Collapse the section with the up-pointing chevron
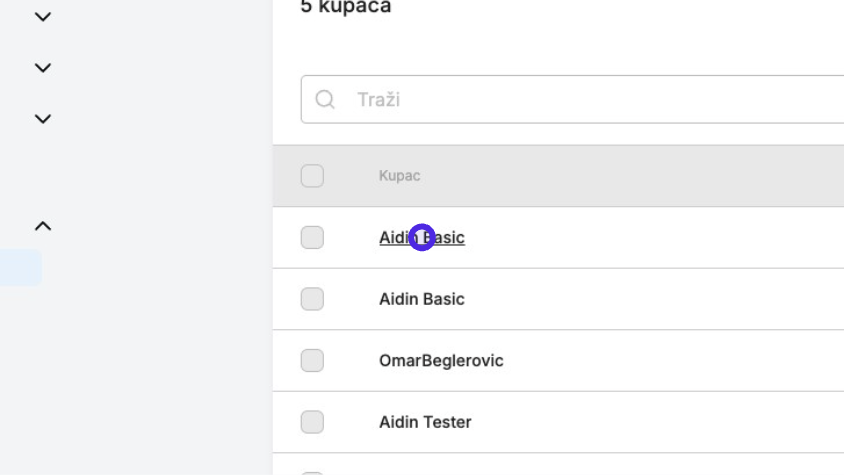 pos(43,226)
